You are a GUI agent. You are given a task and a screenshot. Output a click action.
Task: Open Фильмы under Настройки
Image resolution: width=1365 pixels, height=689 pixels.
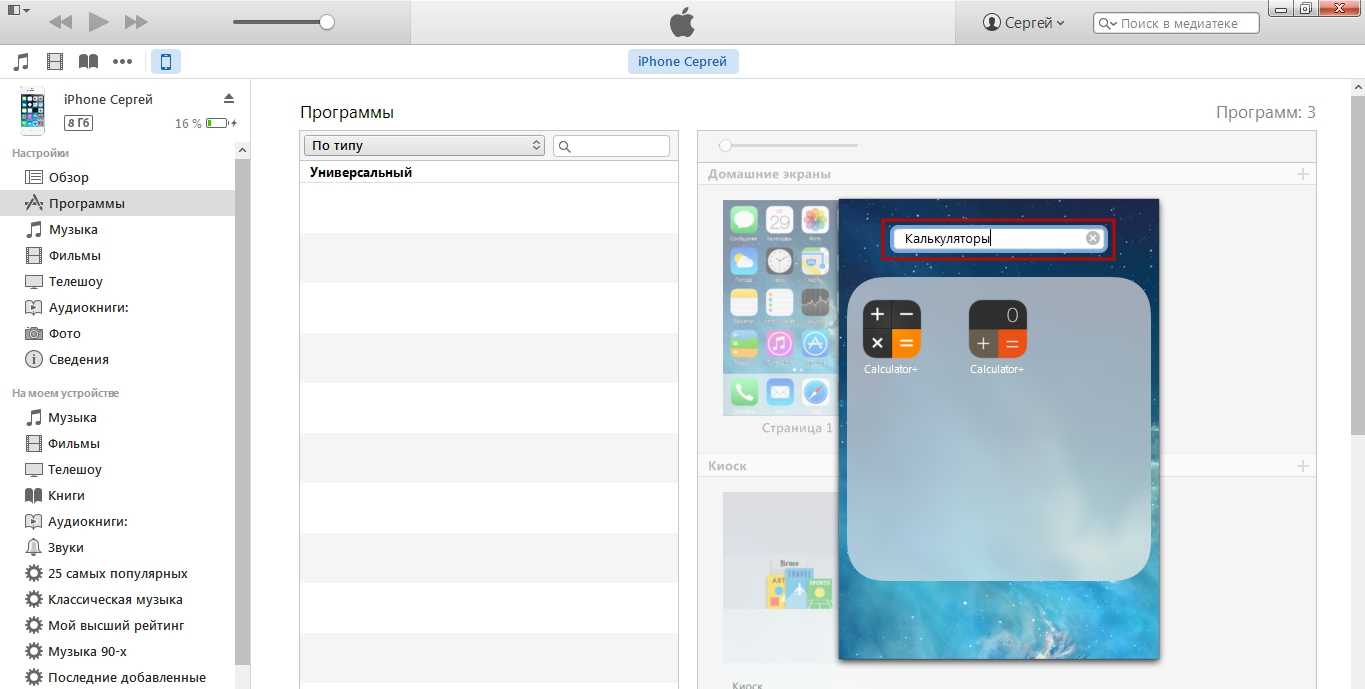point(117,255)
